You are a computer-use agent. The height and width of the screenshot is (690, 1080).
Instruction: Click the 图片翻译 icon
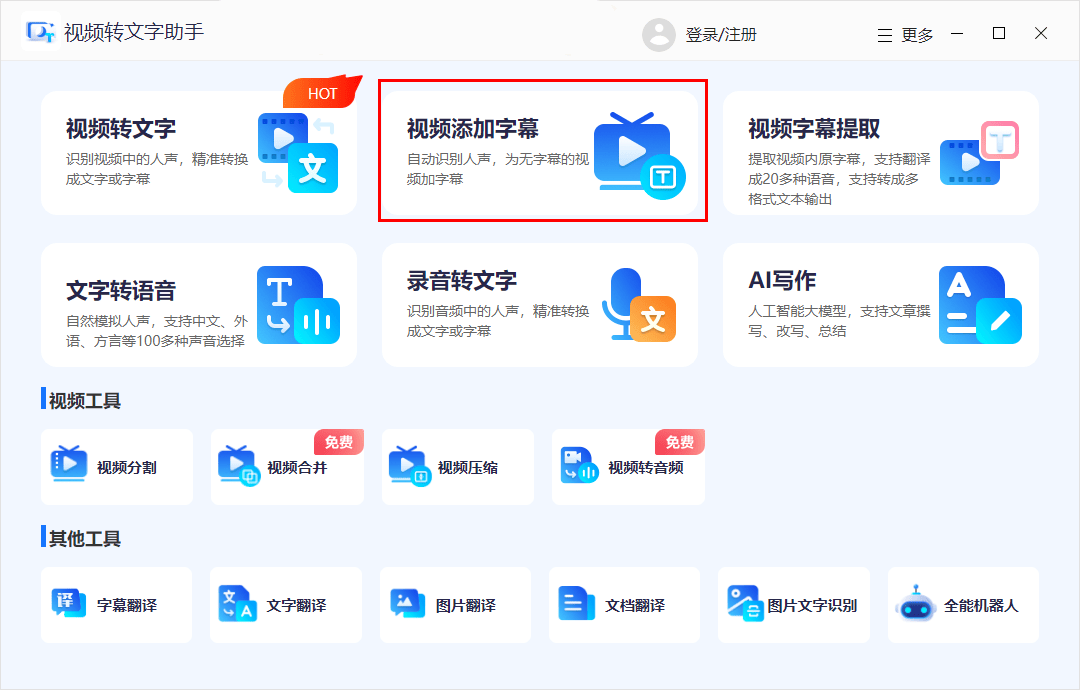click(408, 603)
